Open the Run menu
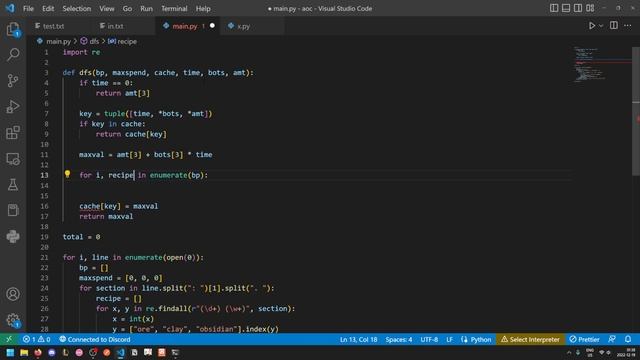 point(146,8)
